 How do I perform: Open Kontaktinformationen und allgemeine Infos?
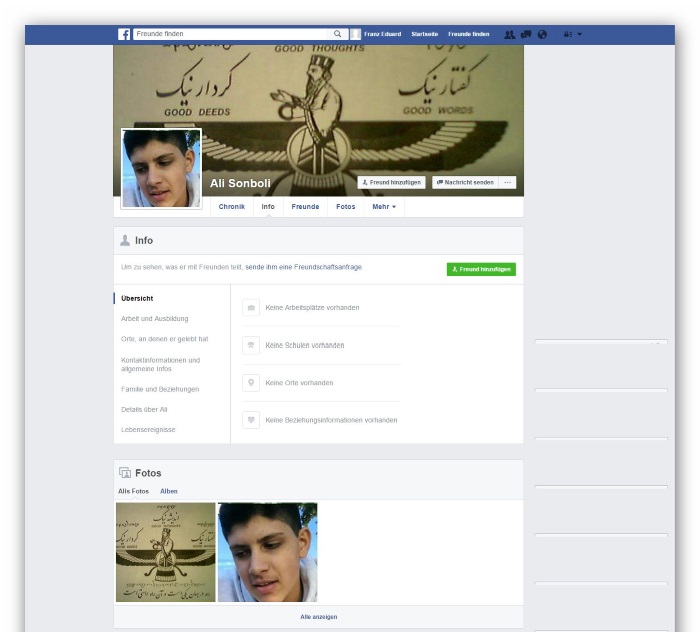[x=161, y=364]
